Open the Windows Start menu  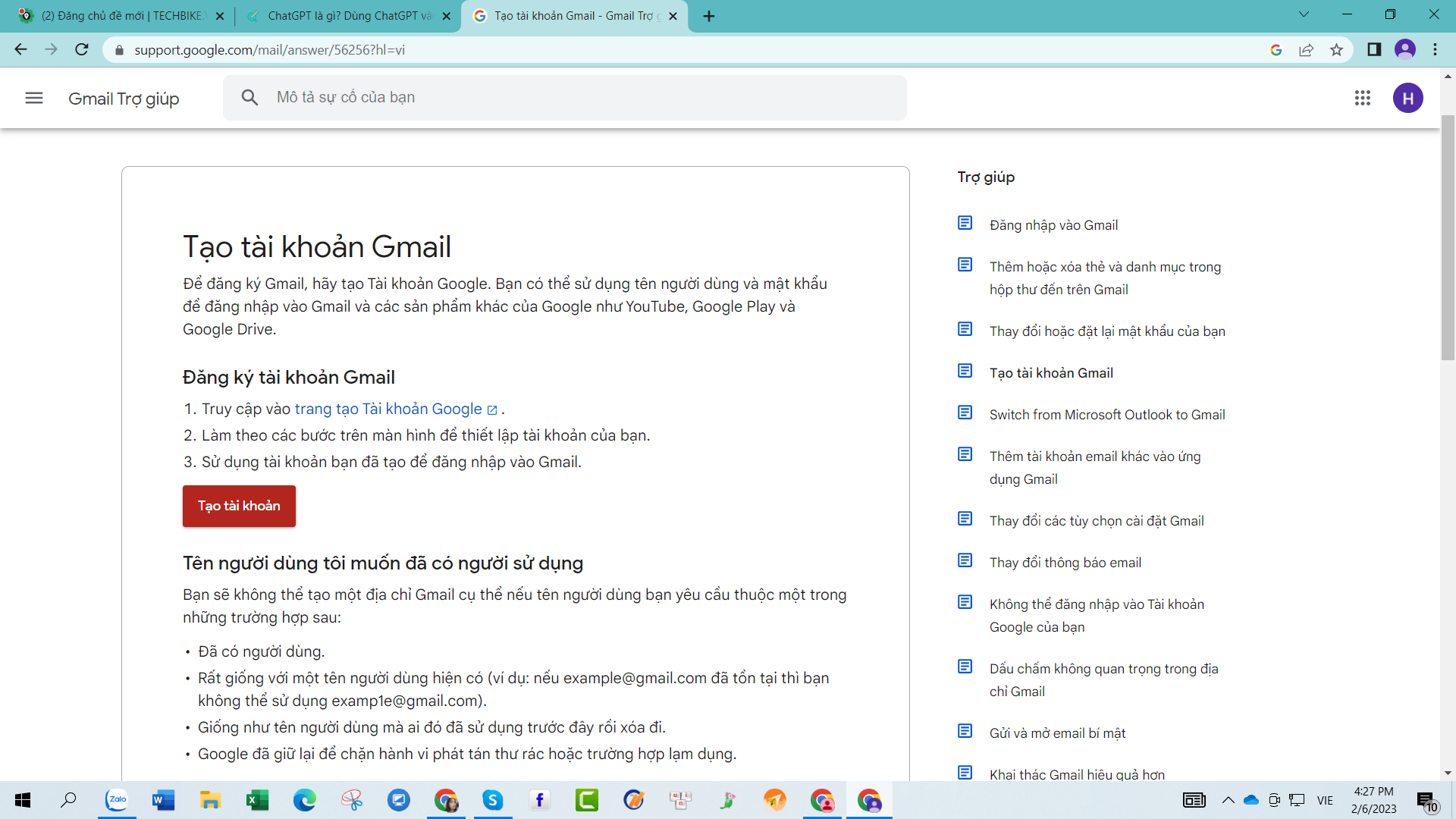(x=23, y=800)
